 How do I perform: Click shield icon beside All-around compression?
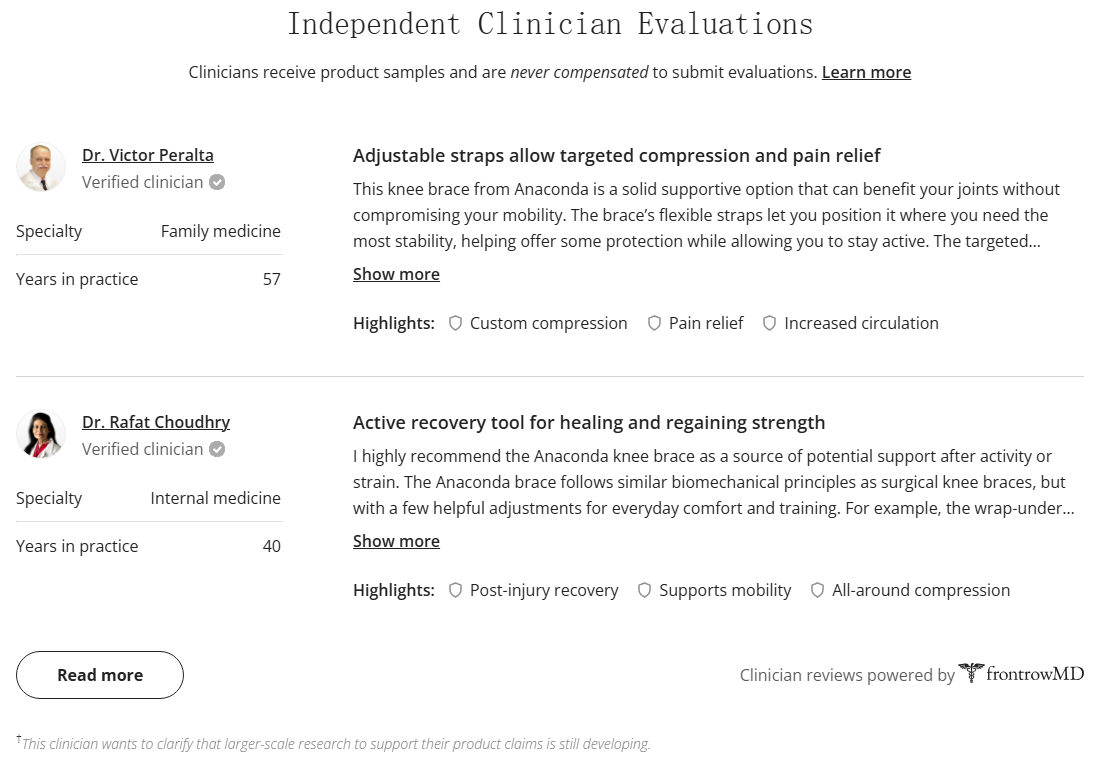tap(818, 590)
